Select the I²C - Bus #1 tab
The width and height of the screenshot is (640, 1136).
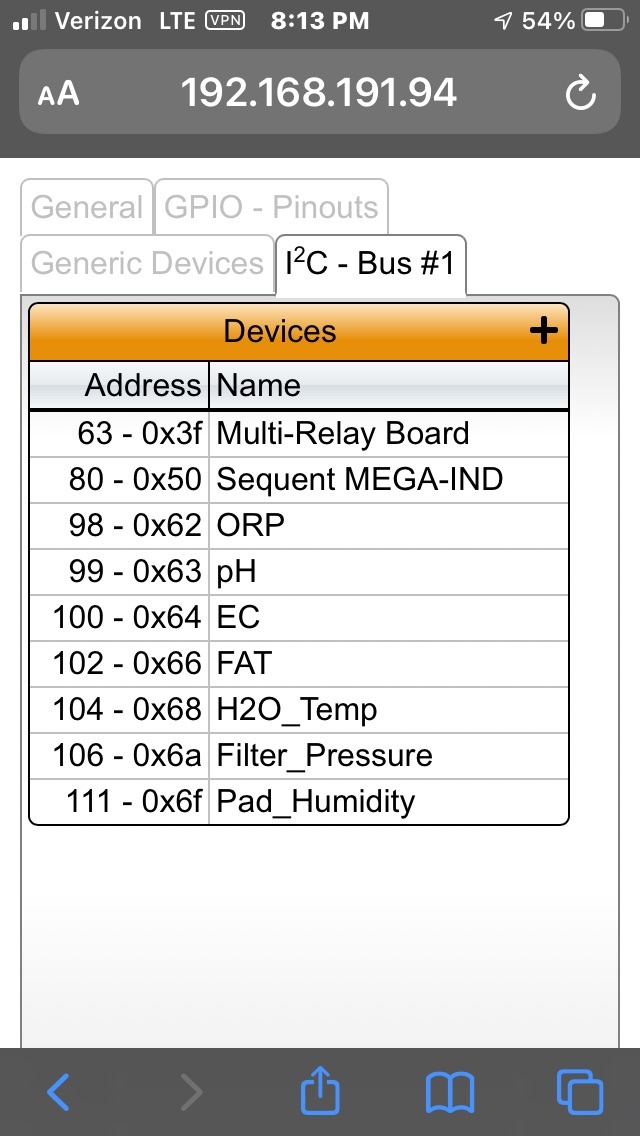pos(370,264)
